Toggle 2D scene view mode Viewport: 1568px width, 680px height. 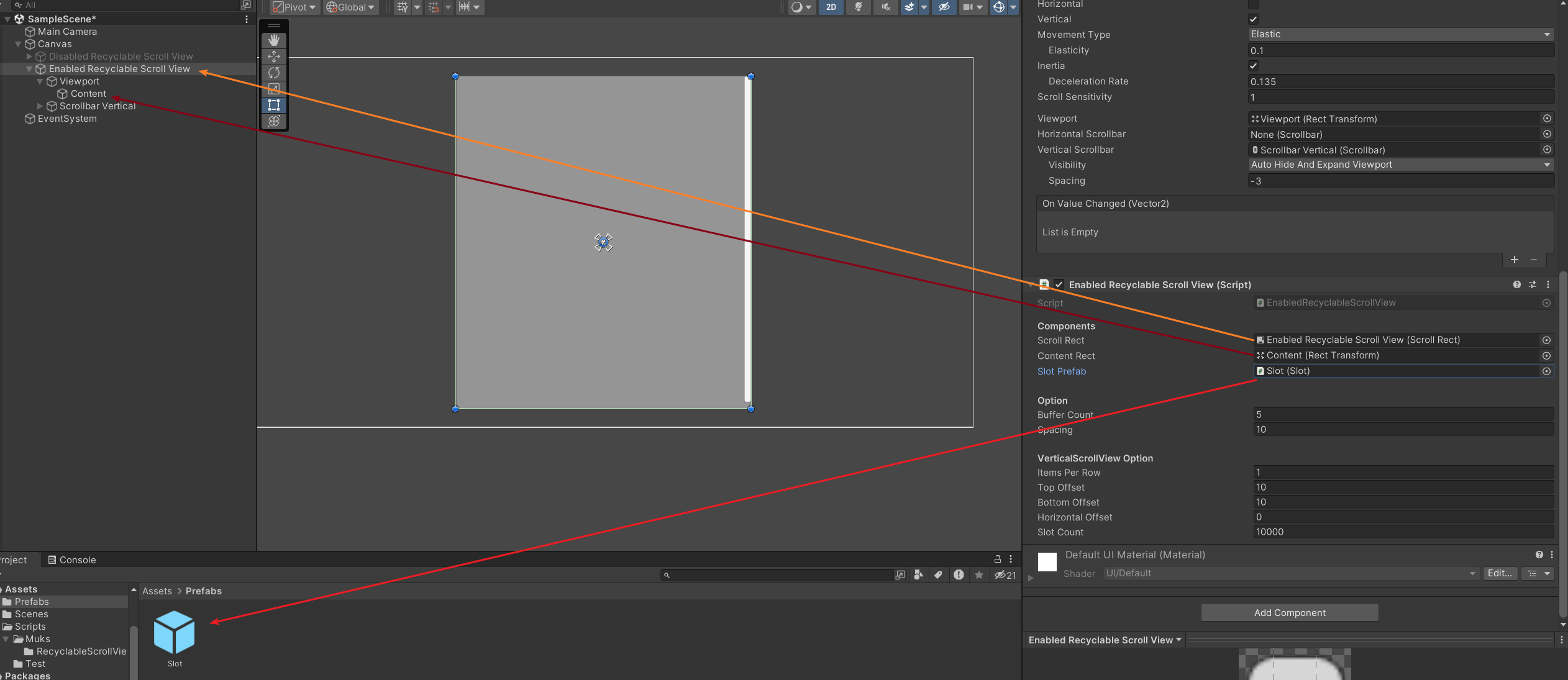[831, 7]
